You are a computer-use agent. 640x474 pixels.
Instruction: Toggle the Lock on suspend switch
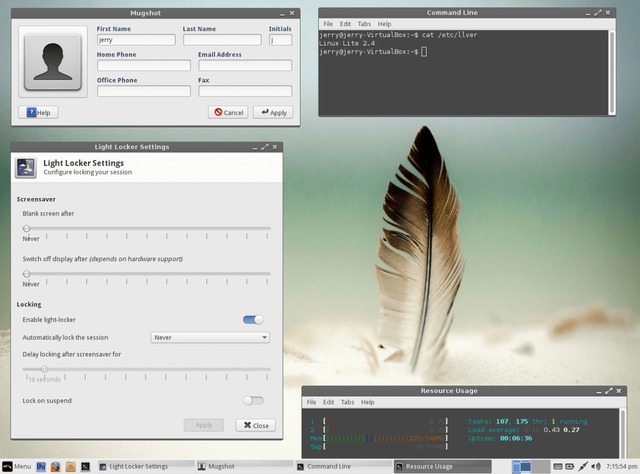253,401
